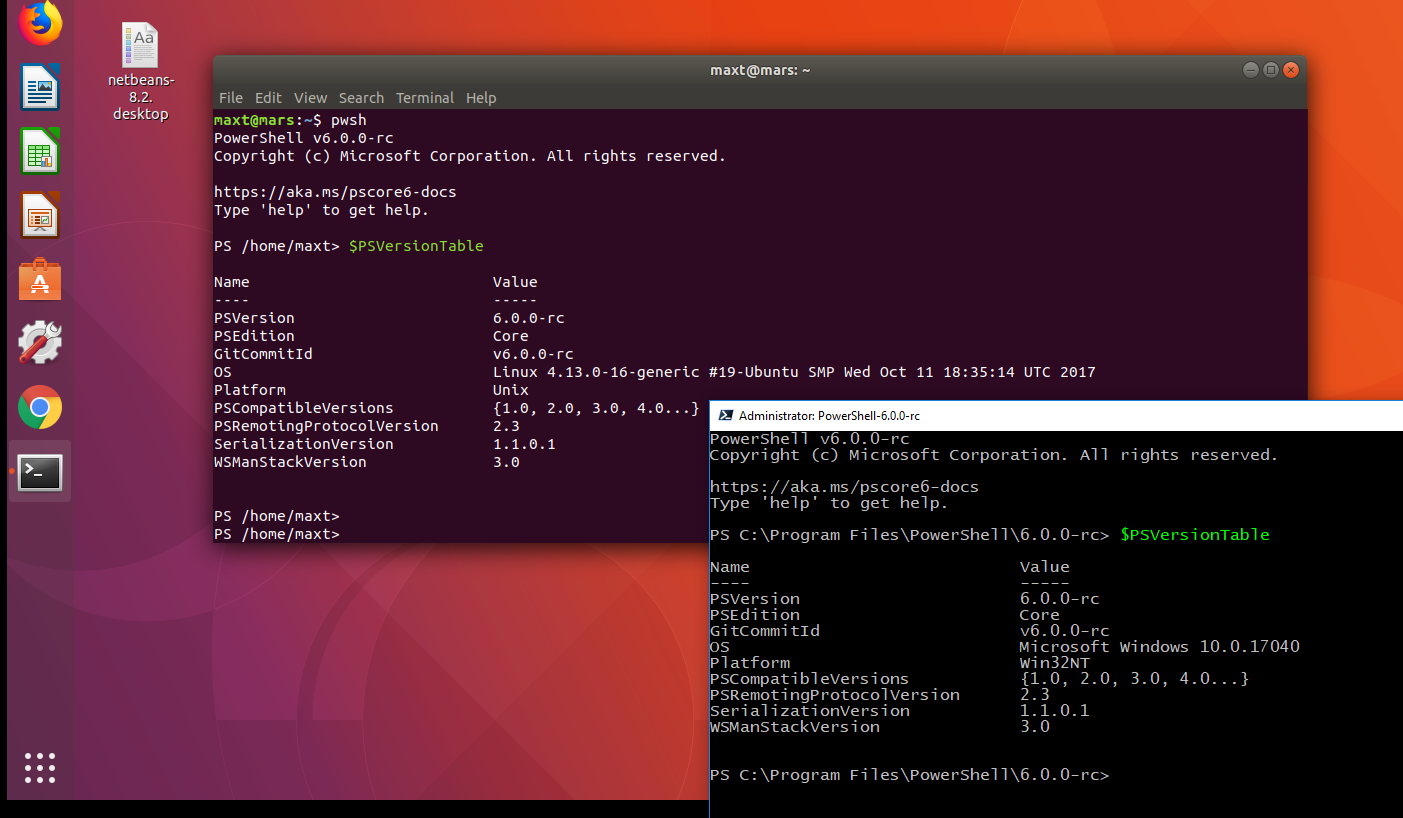Close the maxt@mars terminal window
Image resolution: width=1403 pixels, height=818 pixels.
1291,70
